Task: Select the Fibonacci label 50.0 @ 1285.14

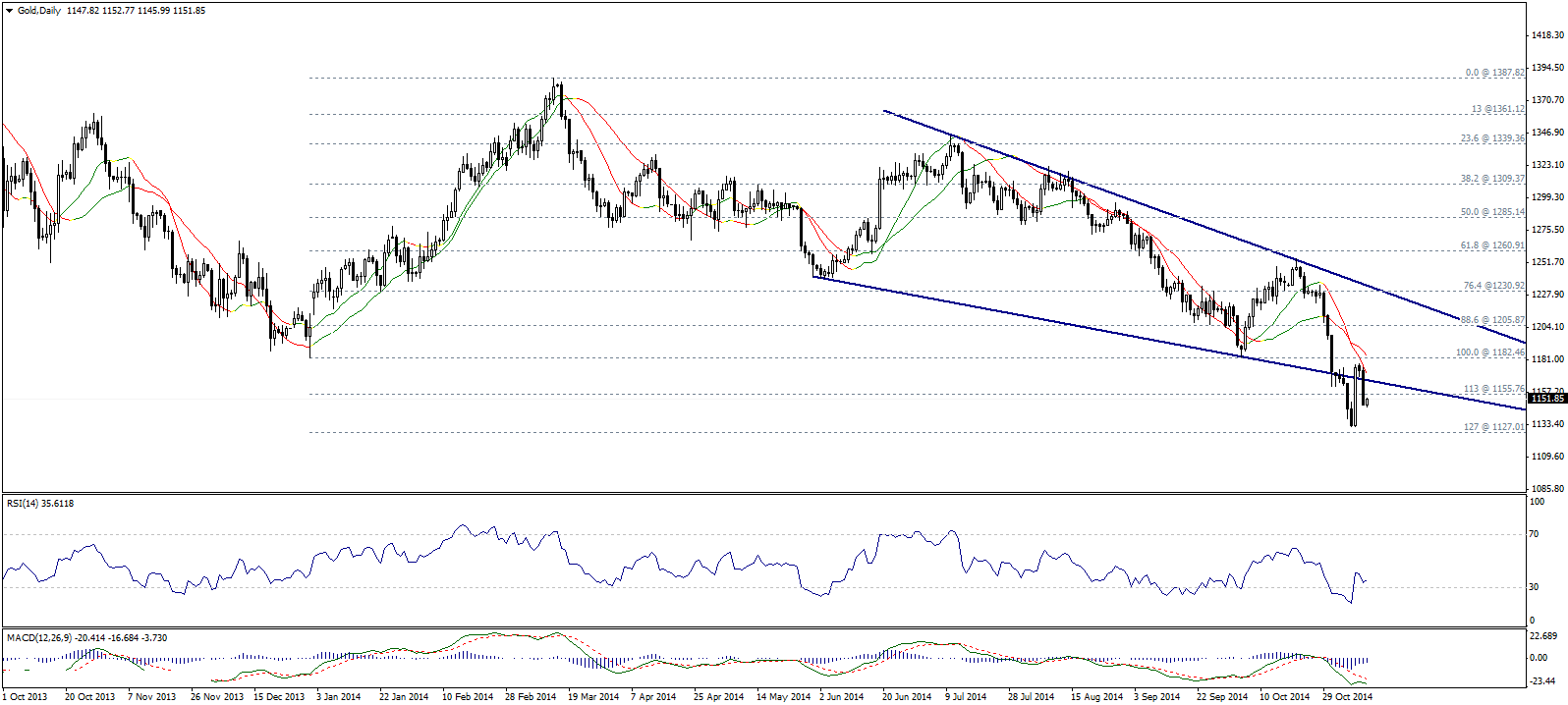Action: 1492,212
